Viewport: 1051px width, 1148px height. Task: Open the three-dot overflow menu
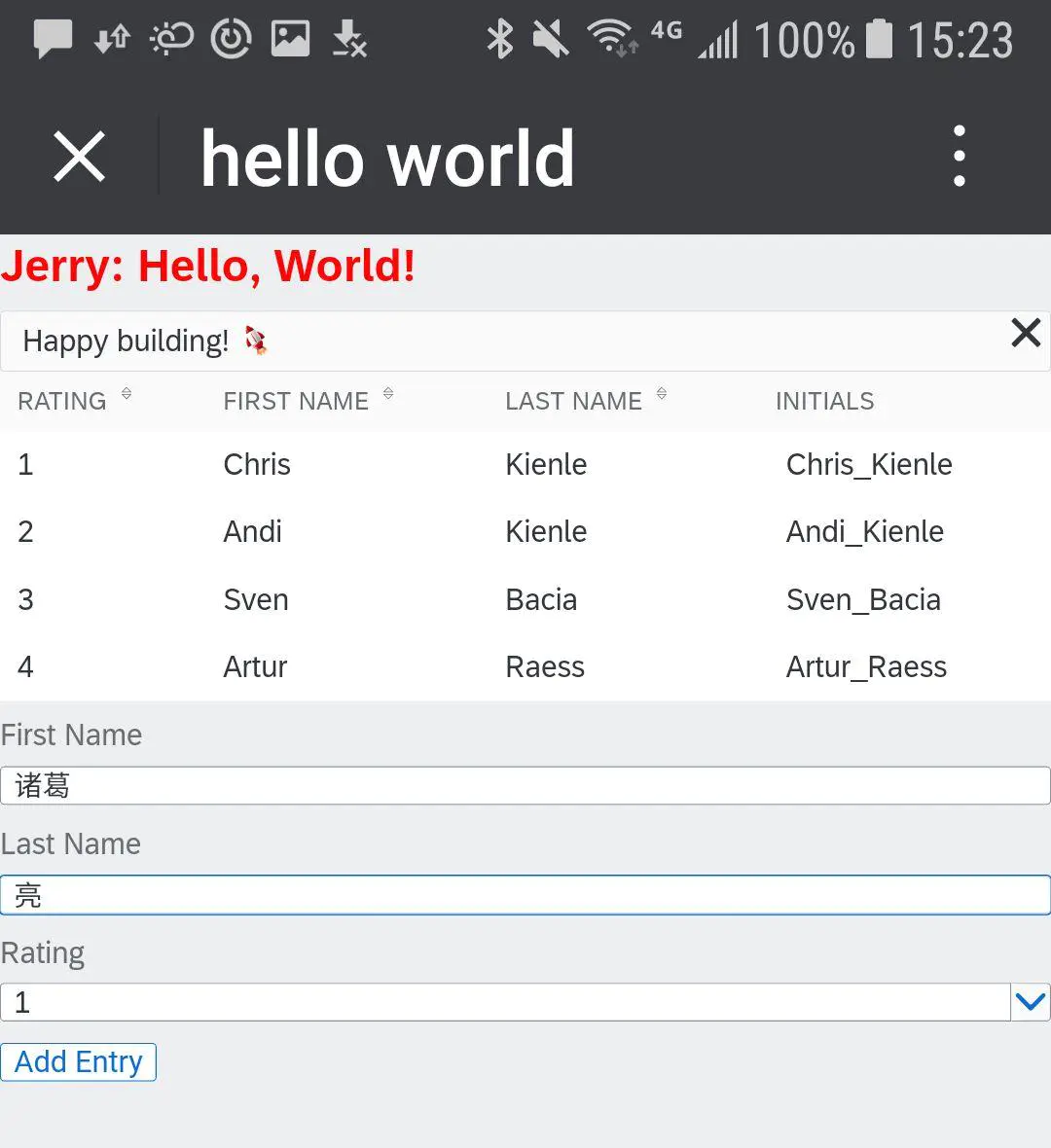click(x=960, y=156)
